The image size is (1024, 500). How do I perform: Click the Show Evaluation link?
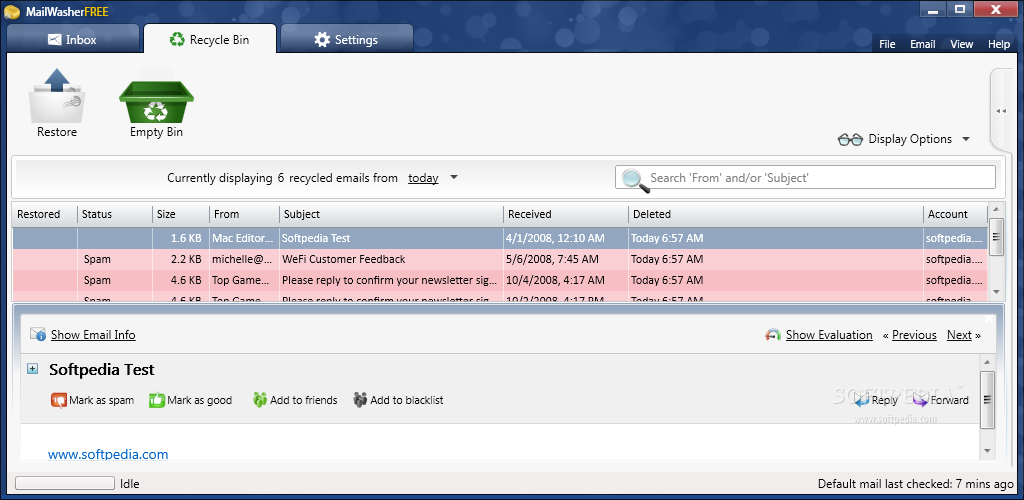click(829, 335)
